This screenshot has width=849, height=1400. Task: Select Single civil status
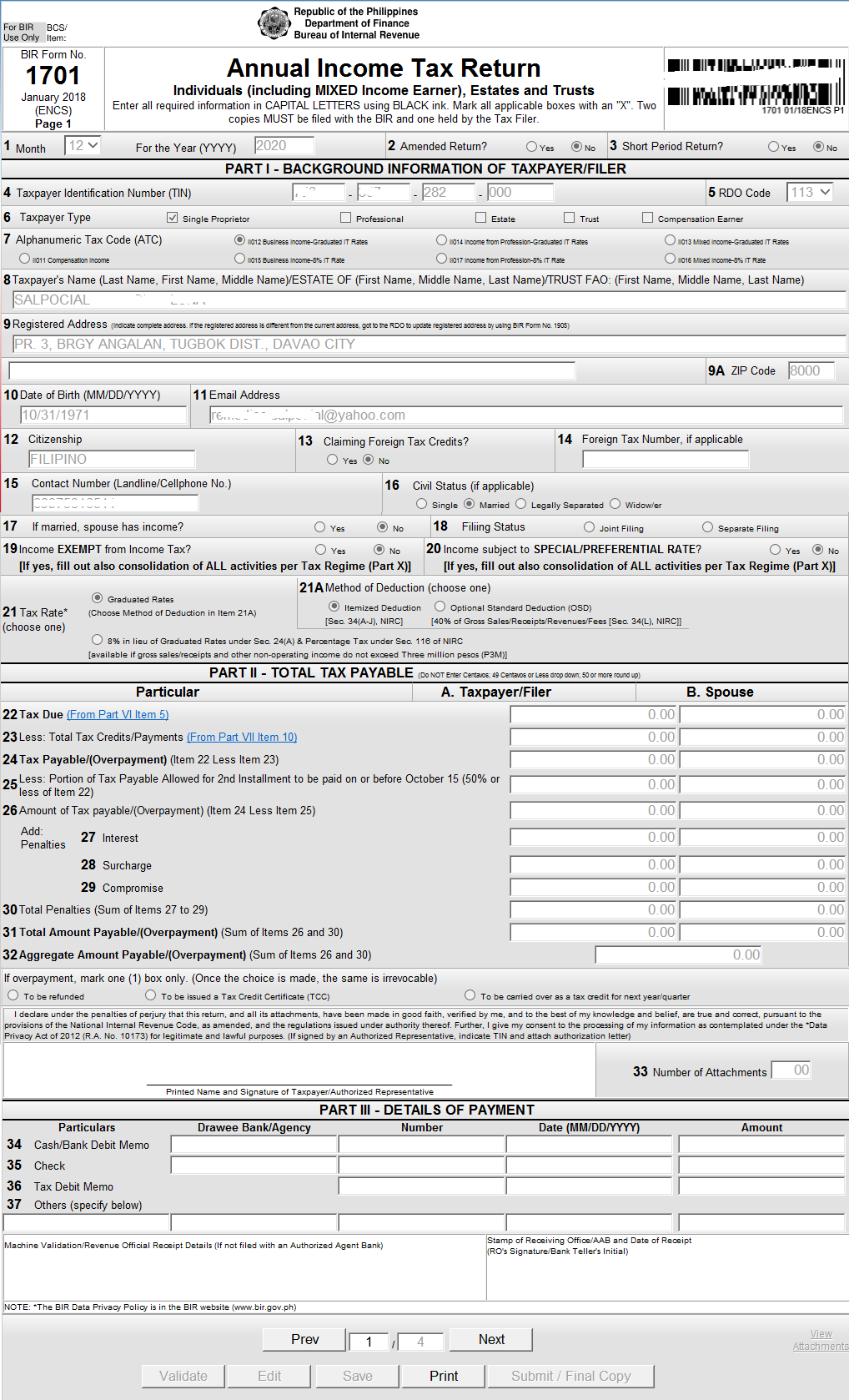click(x=421, y=504)
